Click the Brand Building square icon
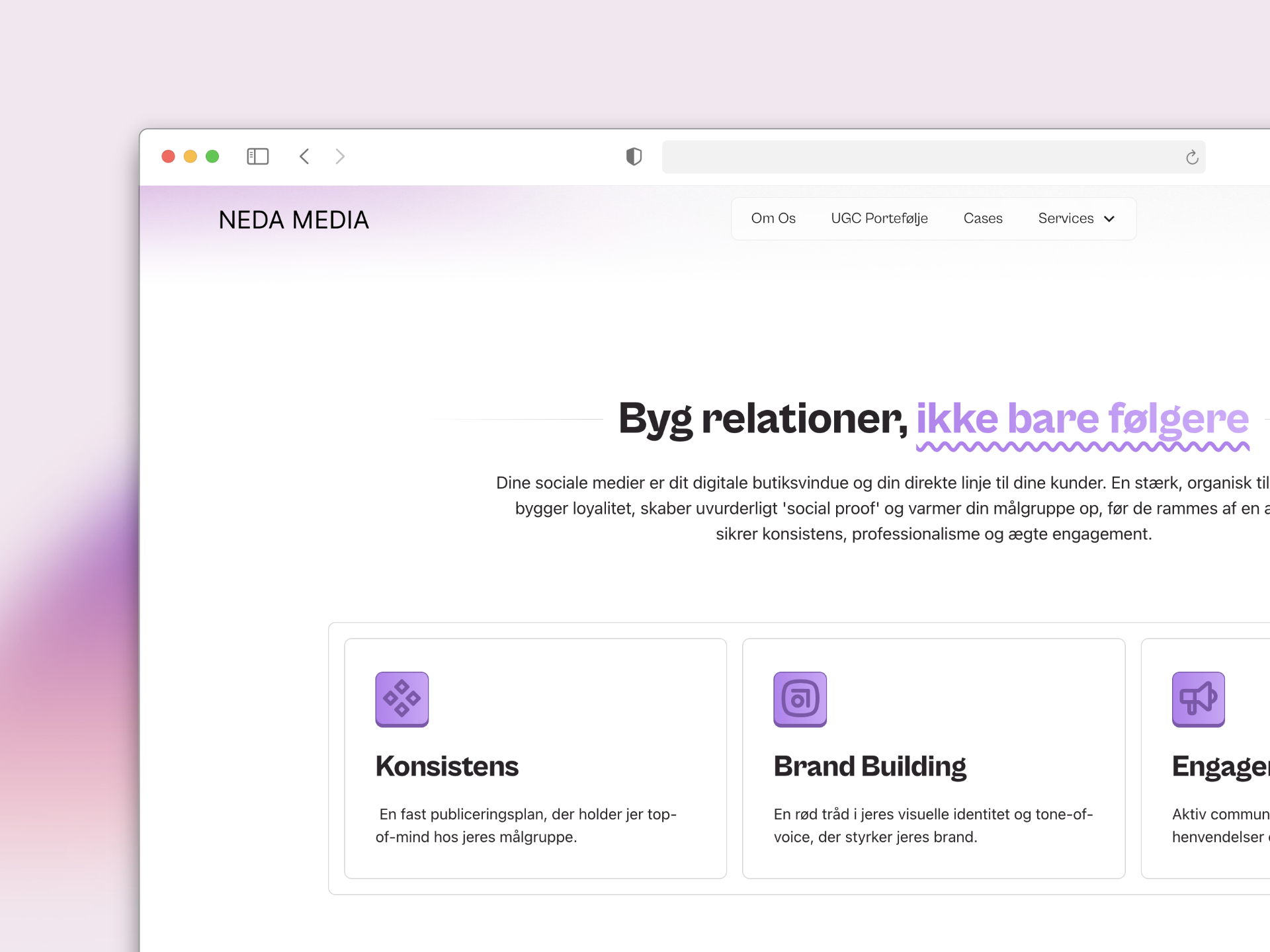 [800, 699]
